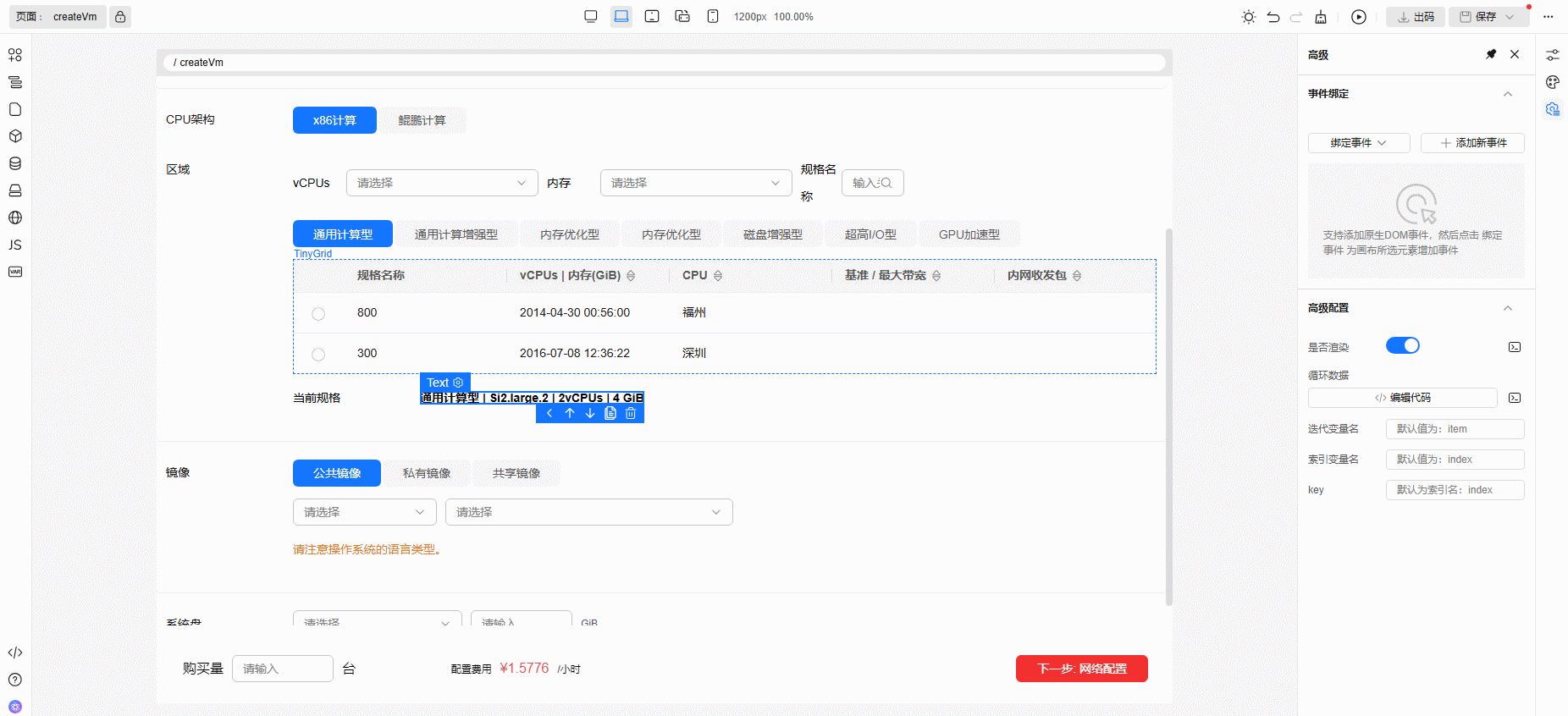Switch to private image tab

[x=427, y=473]
